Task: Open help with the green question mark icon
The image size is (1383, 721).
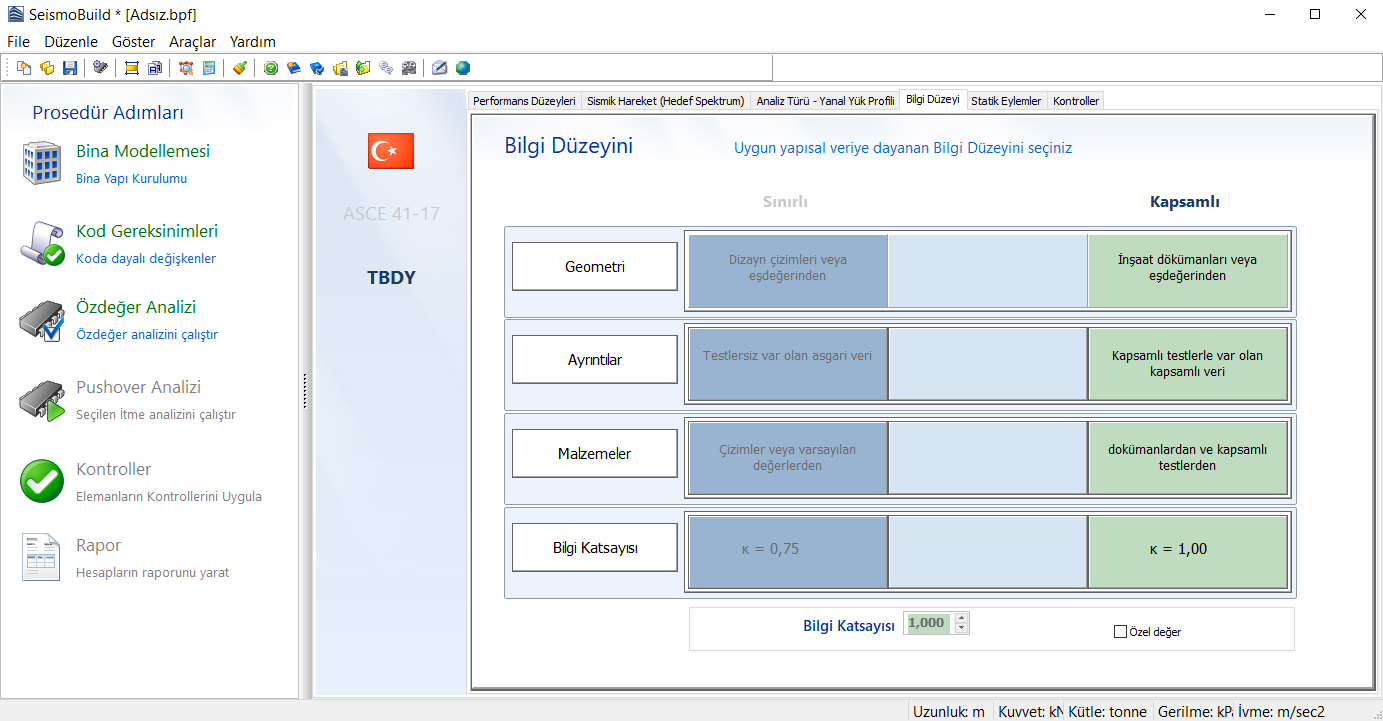Action: [x=270, y=68]
